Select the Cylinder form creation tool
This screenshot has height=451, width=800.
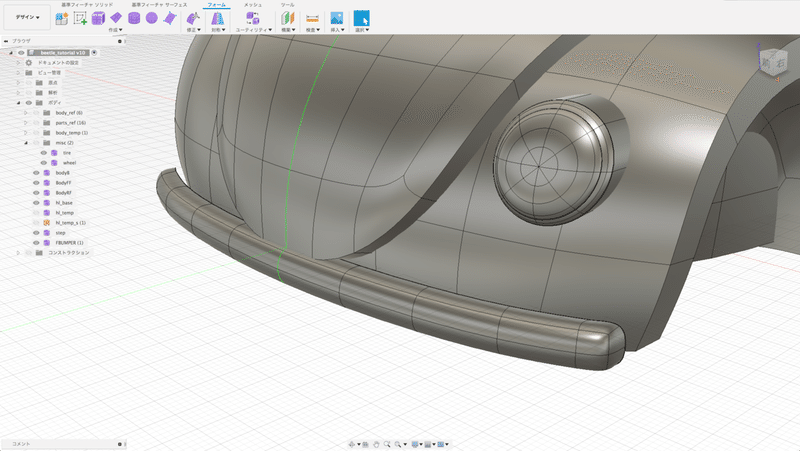(134, 18)
